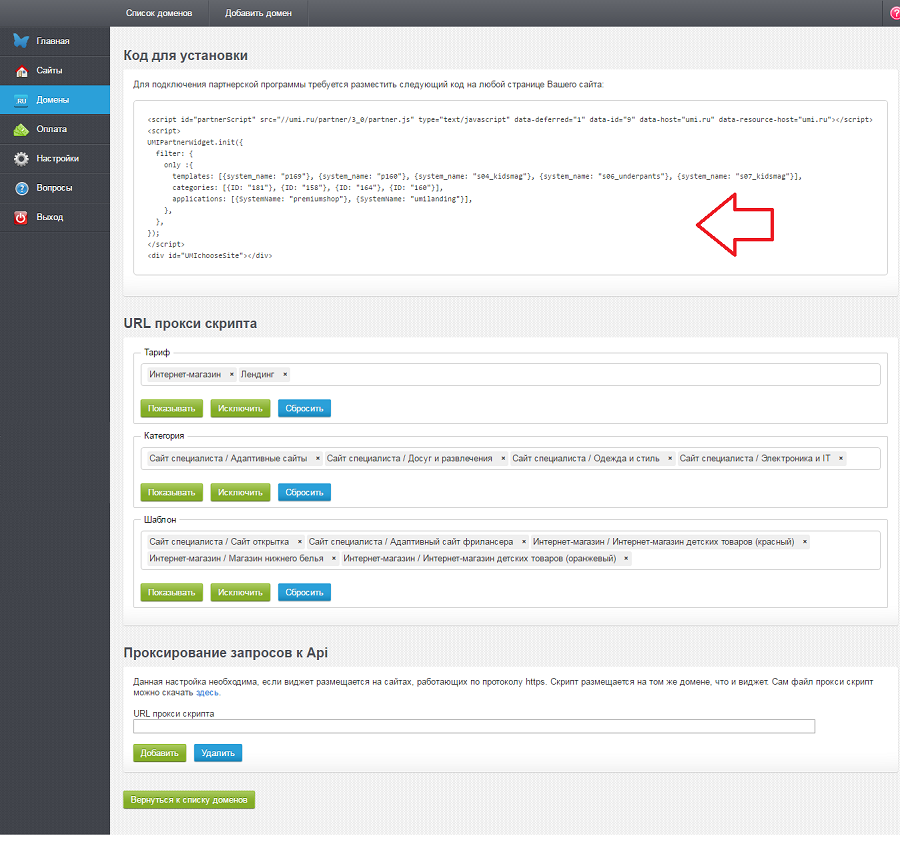Open the Список доменов tab

(x=159, y=13)
